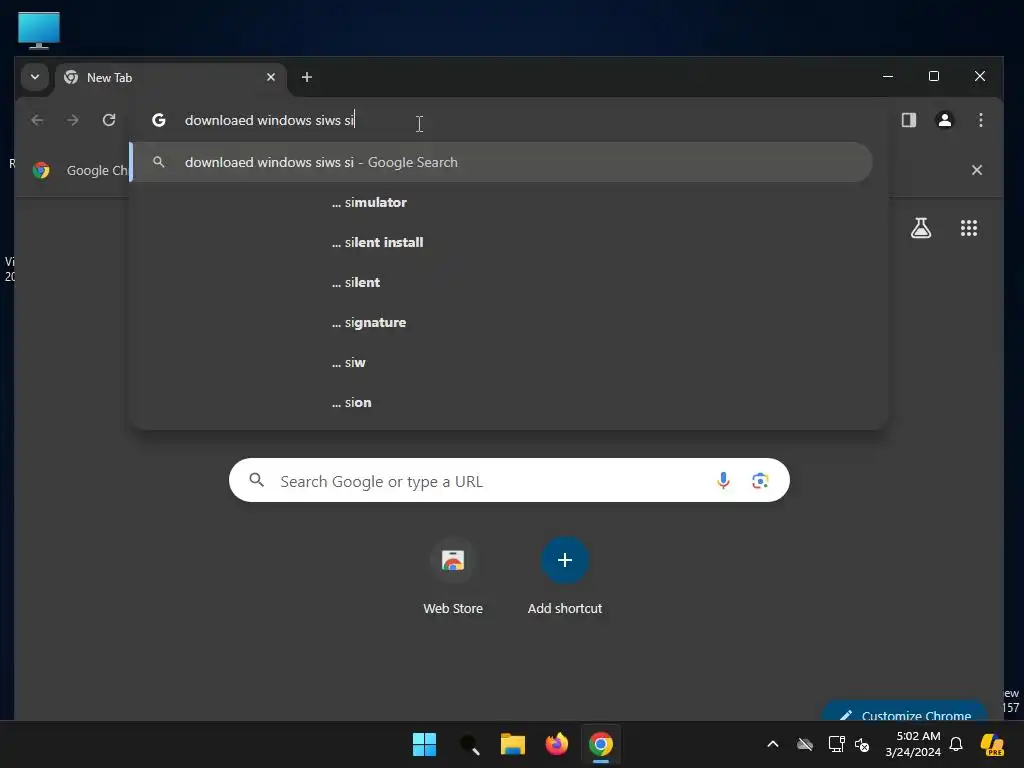Screen dimensions: 1024x768
Task: Click the PRE app icon in the taskbar corner
Action: click(x=993, y=744)
